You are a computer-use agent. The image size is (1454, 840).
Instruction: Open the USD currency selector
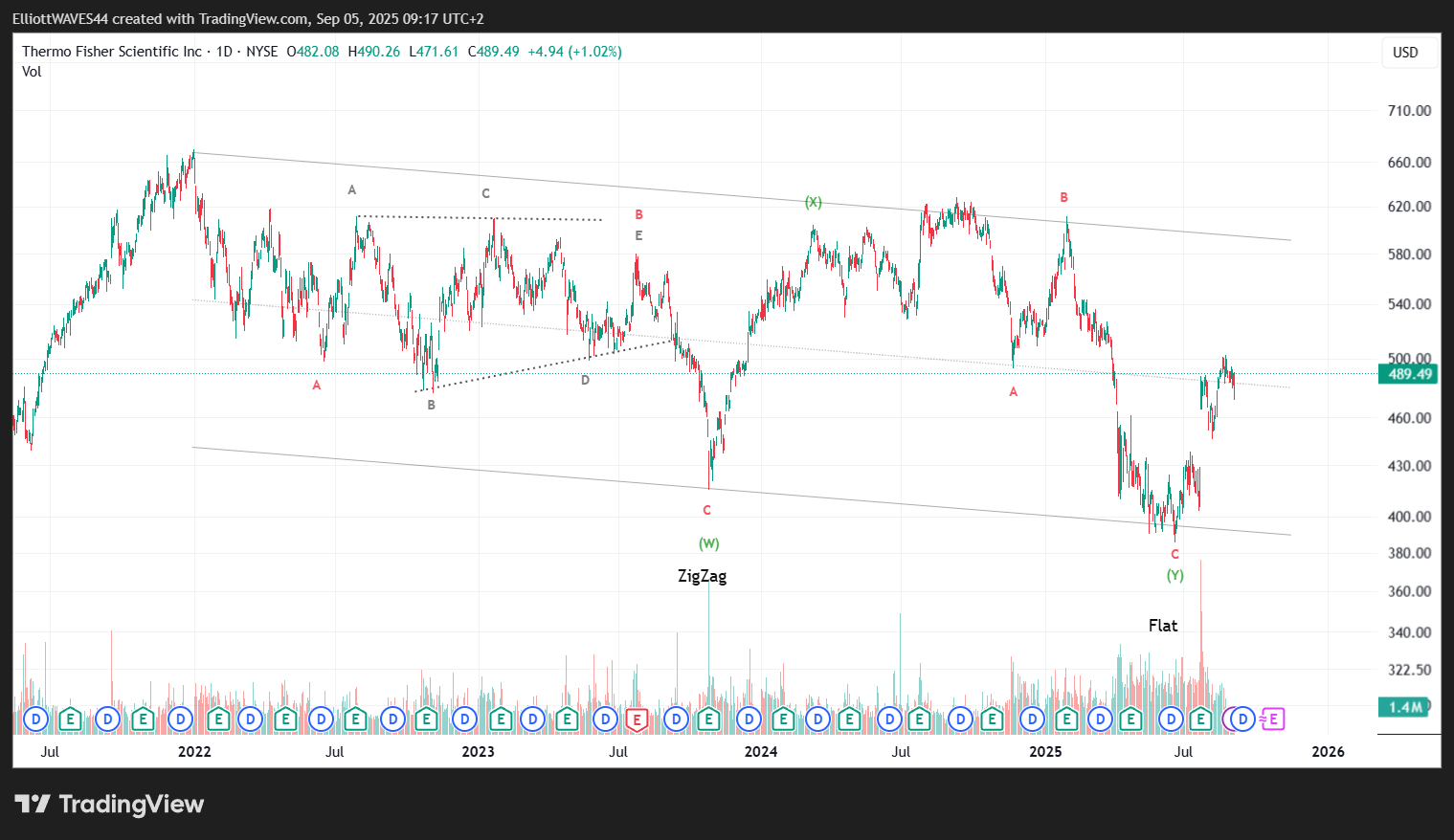point(1405,53)
